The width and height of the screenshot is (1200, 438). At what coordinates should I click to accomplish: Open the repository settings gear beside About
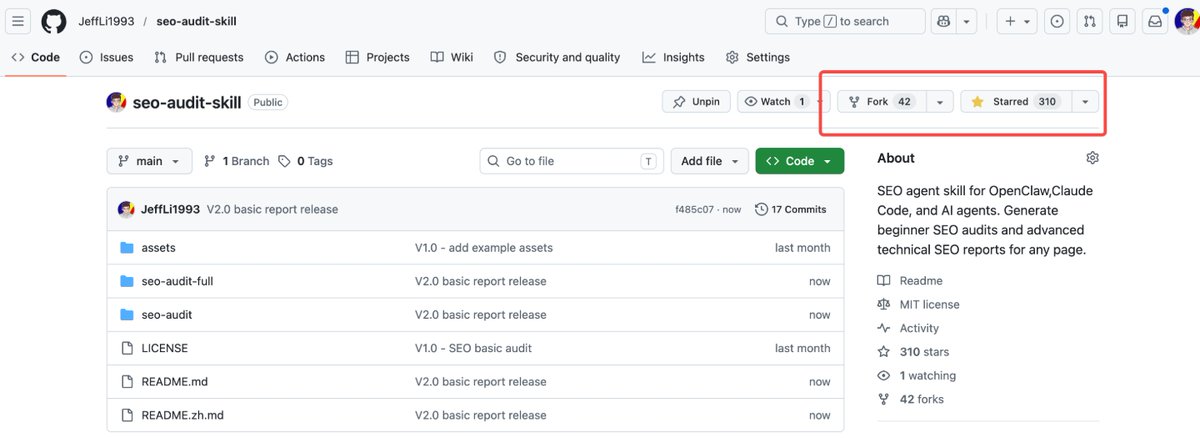(x=1092, y=158)
